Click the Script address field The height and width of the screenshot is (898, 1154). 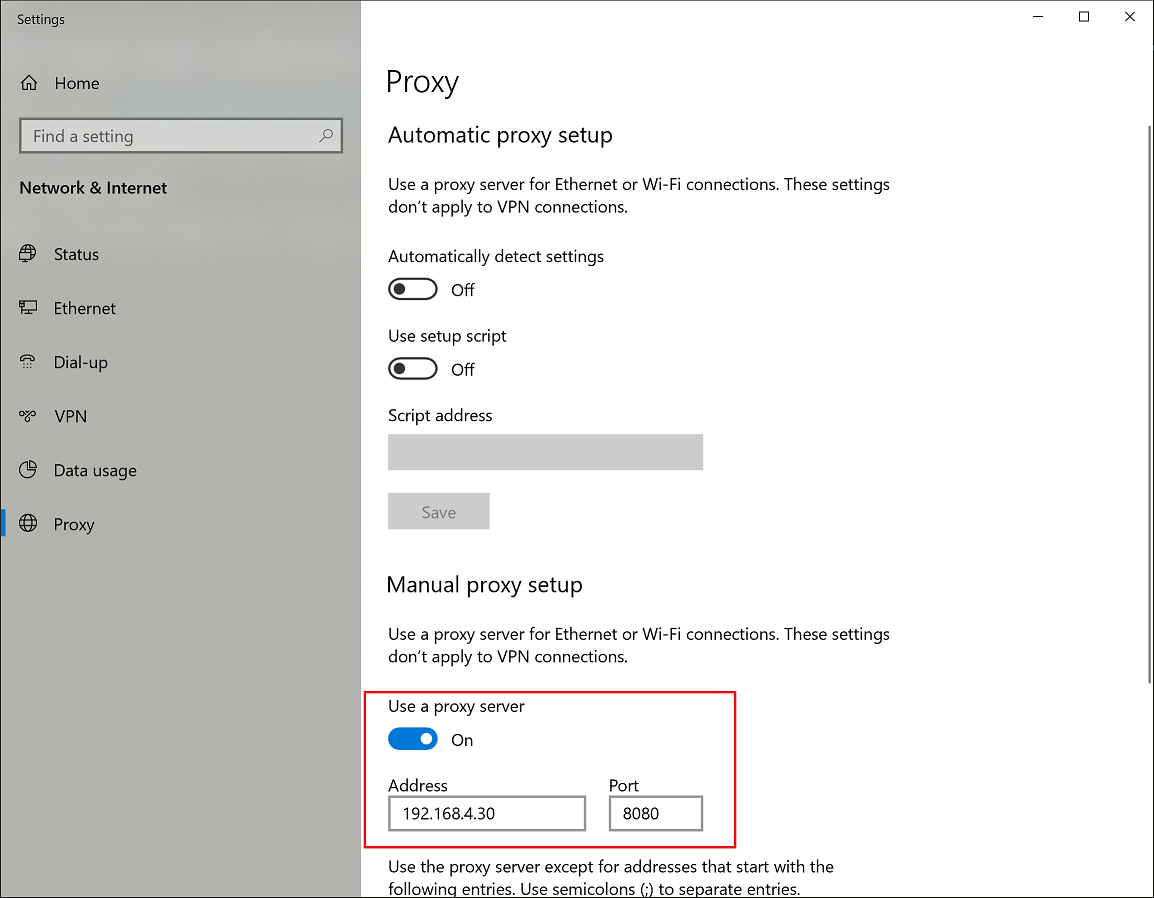pos(545,452)
